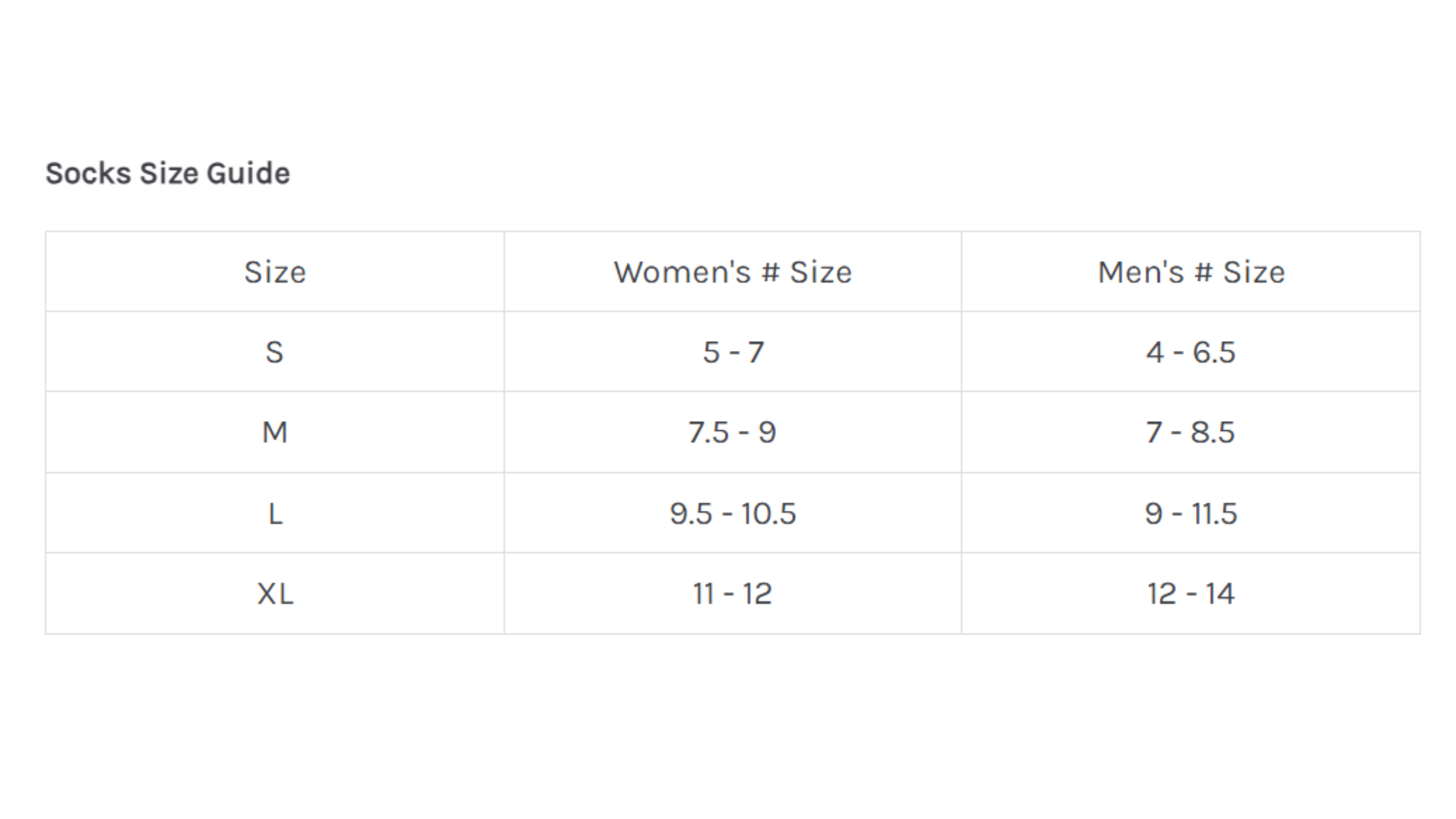Select the women's 11 - 12 cell
The height and width of the screenshot is (819, 1456).
tap(733, 593)
